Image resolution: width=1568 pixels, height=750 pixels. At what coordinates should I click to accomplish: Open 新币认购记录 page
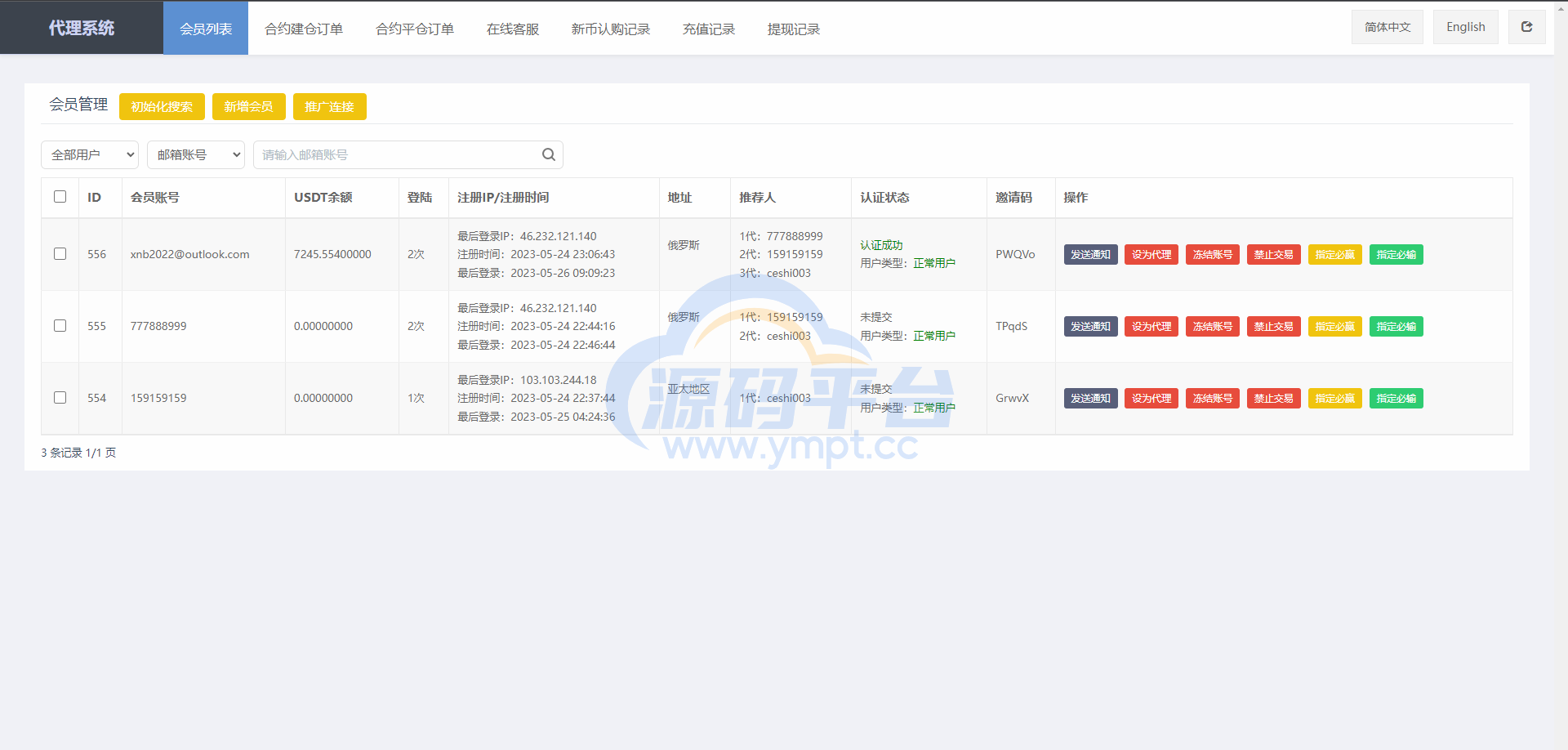click(x=611, y=29)
